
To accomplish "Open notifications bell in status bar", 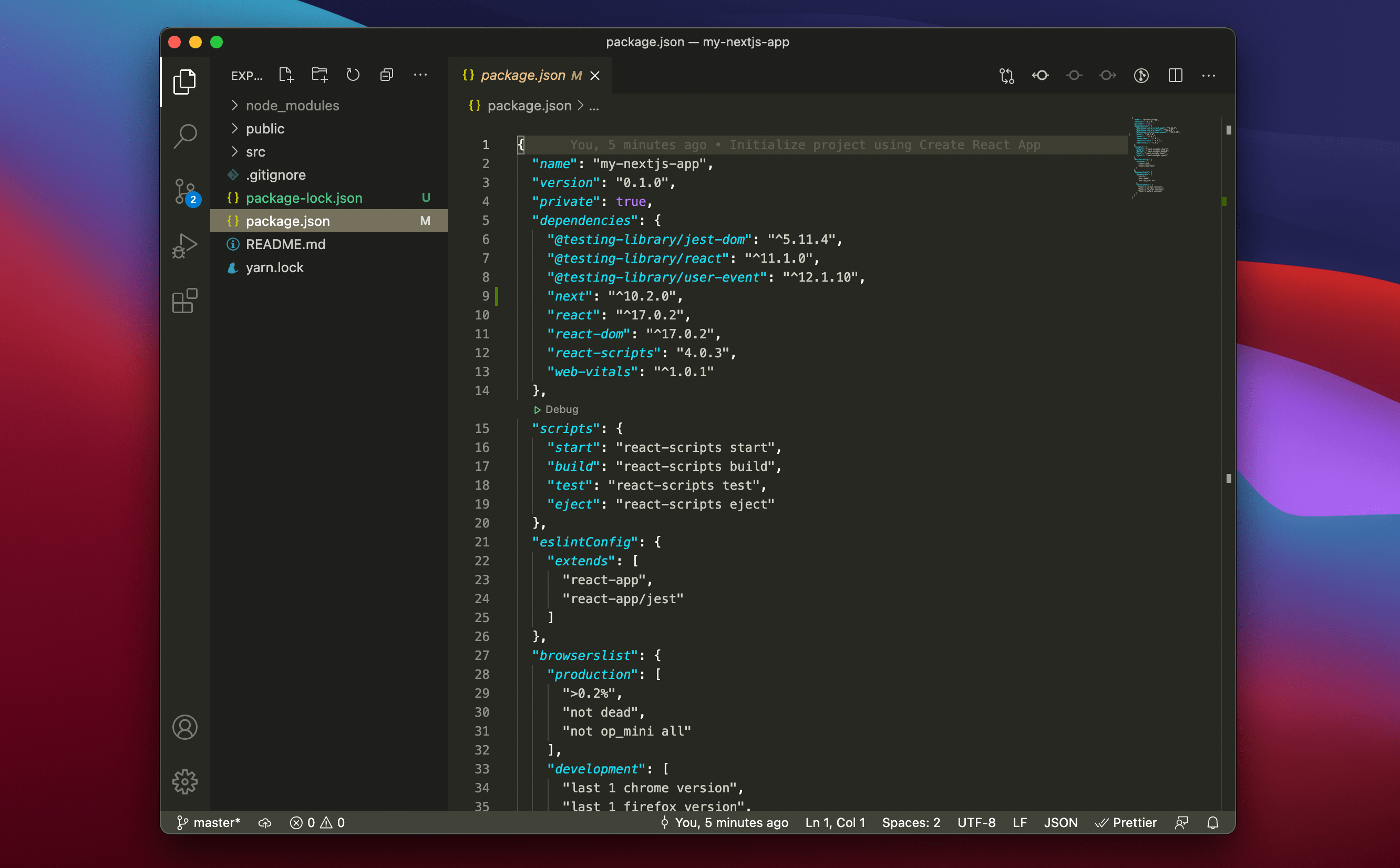I will pyautogui.click(x=1212, y=823).
